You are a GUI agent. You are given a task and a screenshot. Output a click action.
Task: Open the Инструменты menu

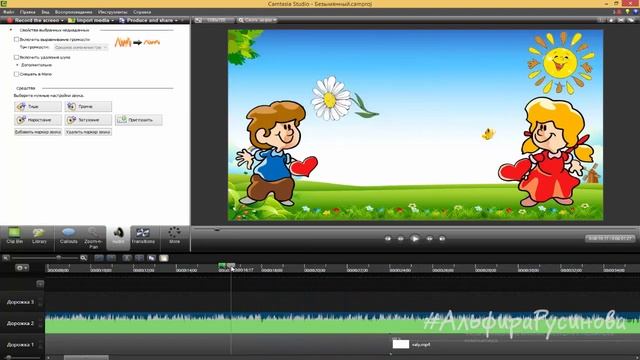tap(112, 12)
